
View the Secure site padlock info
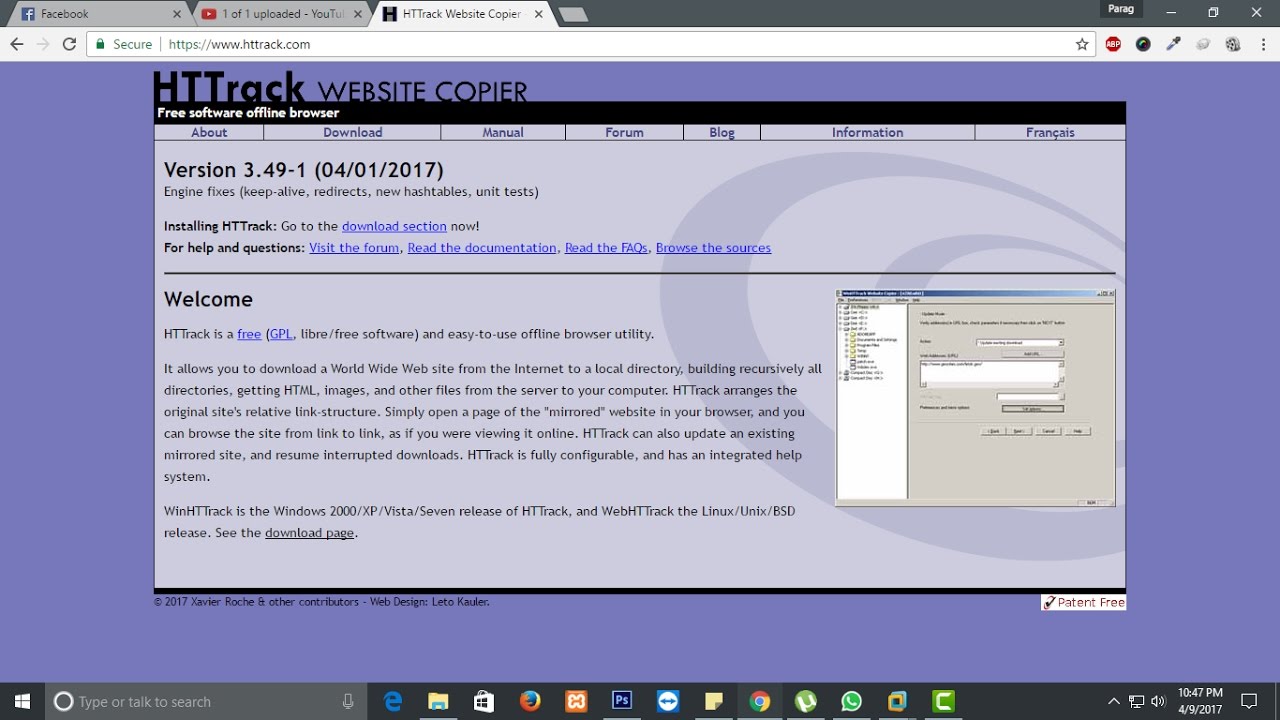coord(123,44)
